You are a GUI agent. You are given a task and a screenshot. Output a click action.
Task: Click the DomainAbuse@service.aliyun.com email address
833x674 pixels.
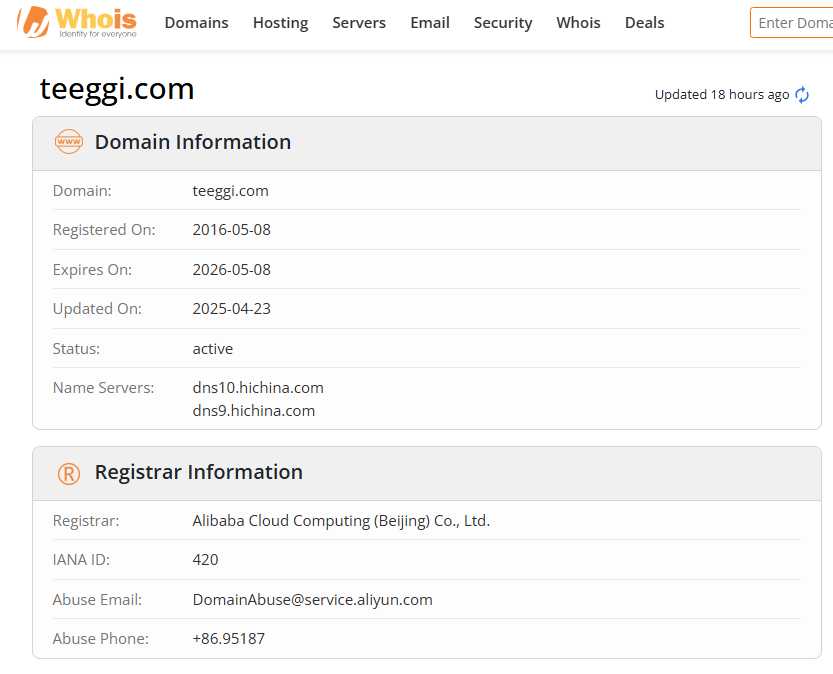point(312,600)
